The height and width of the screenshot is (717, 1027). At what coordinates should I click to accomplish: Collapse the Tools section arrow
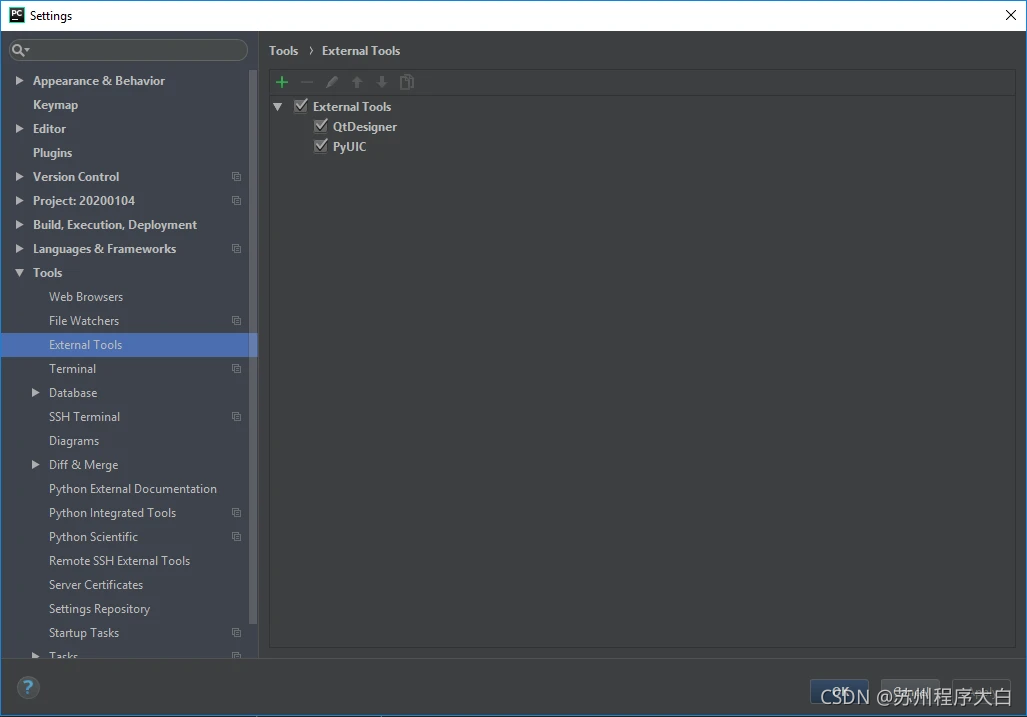tap(20, 272)
